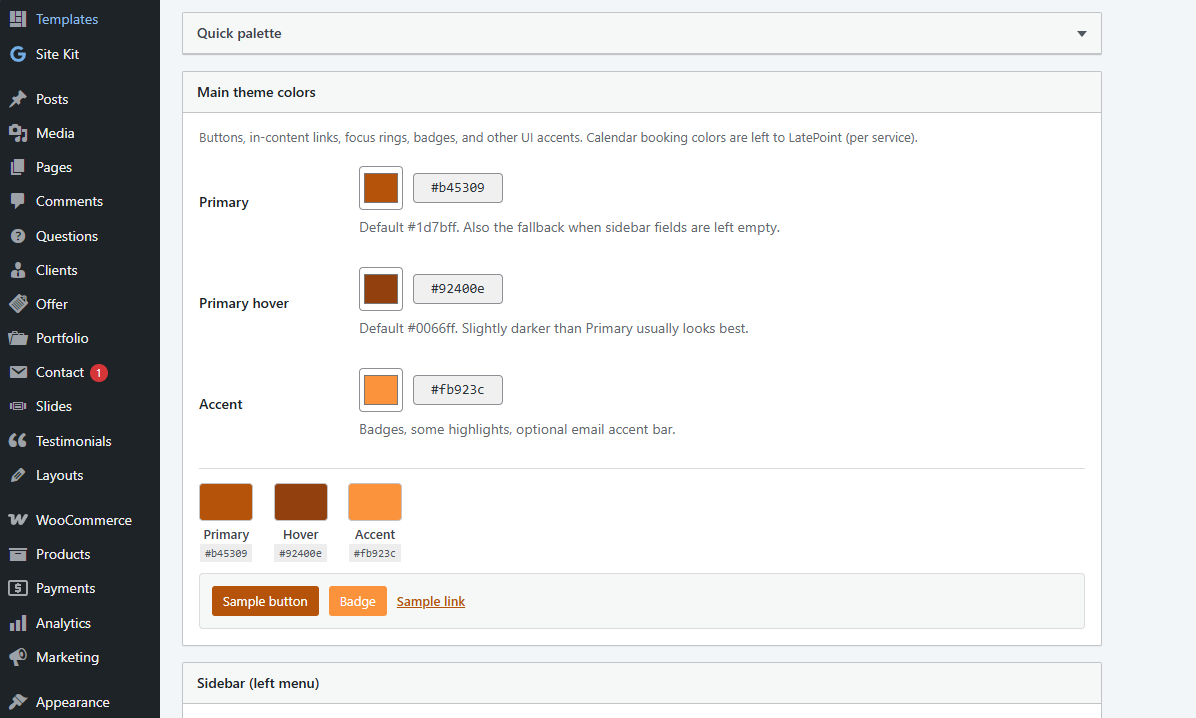Screen dimensions: 1196x718
Task: Expand the Quick palette dropdown arrow
Action: coord(1081,34)
